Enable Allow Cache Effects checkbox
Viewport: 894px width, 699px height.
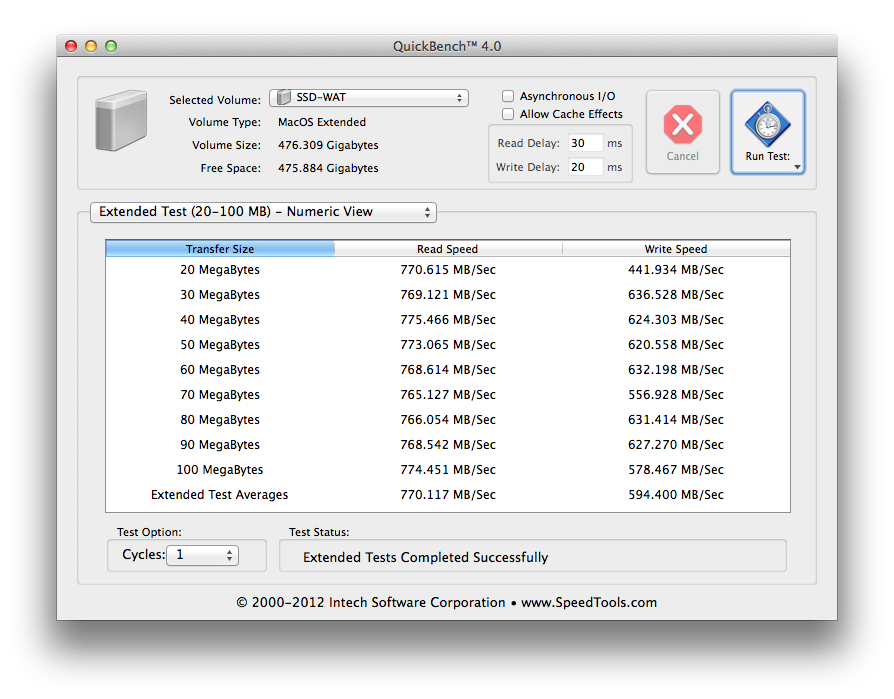(508, 114)
